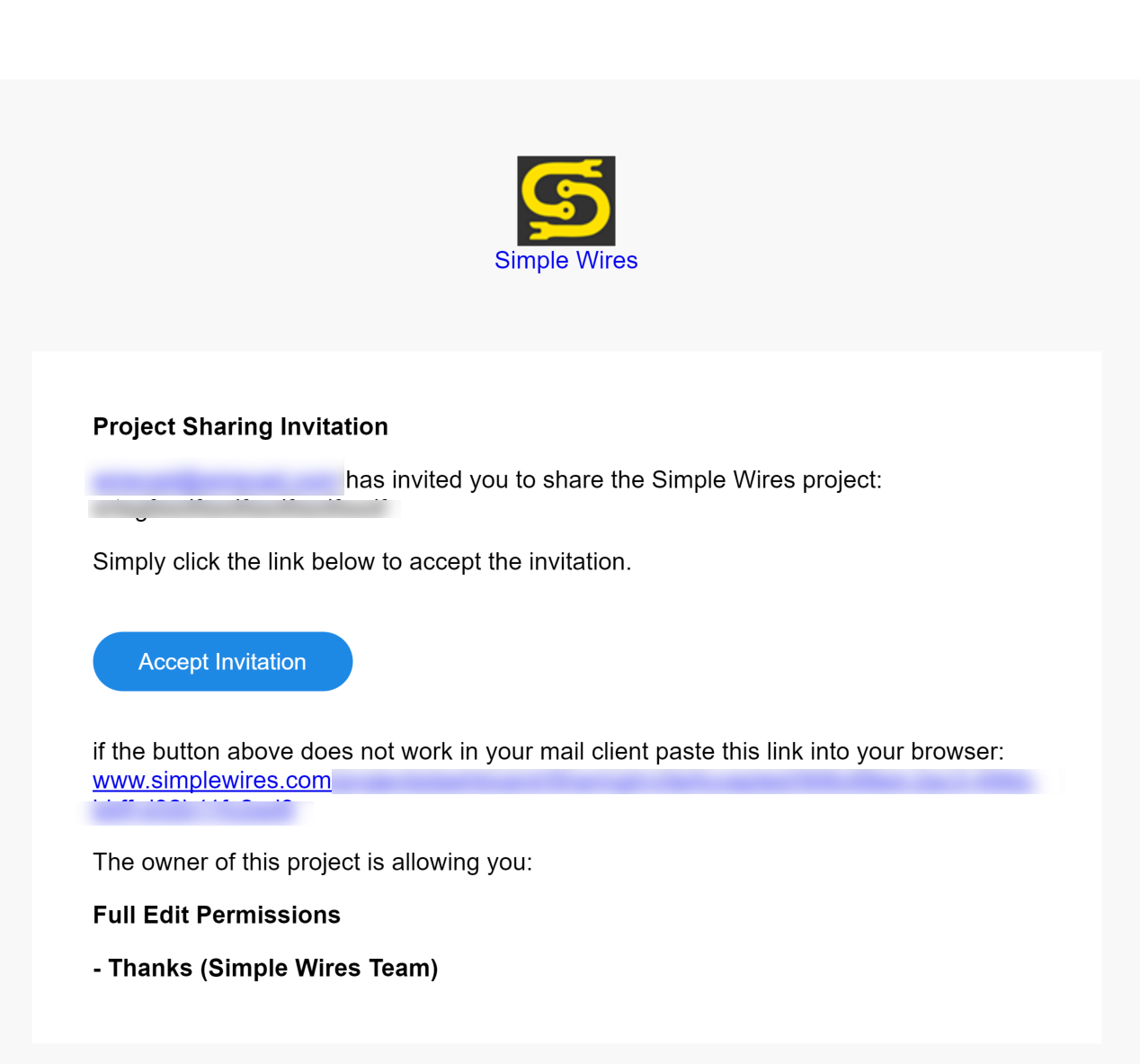Click 'Simple Wires project:' phrase in invitation line
Viewport: 1140px width, 1064px height.
(767, 479)
